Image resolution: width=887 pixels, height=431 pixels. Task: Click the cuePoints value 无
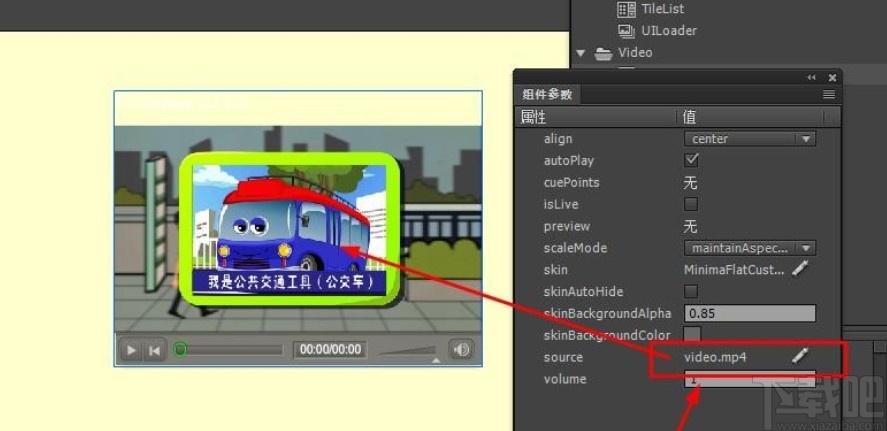point(690,182)
